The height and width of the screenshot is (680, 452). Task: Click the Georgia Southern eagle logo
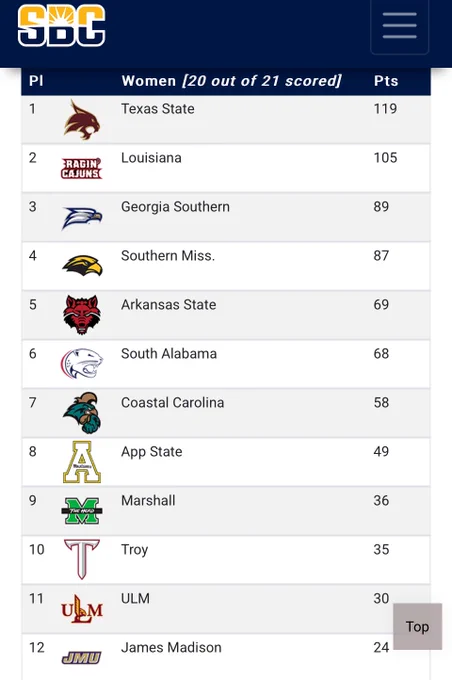pyautogui.click(x=82, y=218)
